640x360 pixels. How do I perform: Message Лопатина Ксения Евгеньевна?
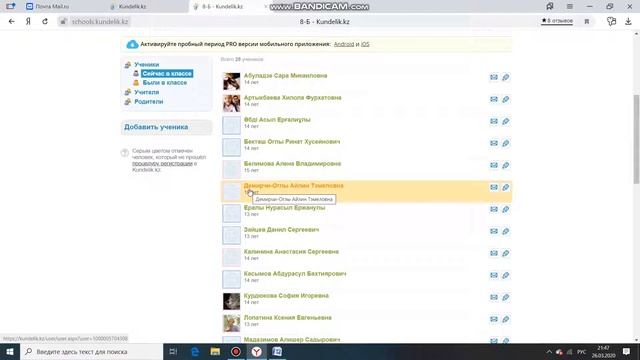coord(493,320)
